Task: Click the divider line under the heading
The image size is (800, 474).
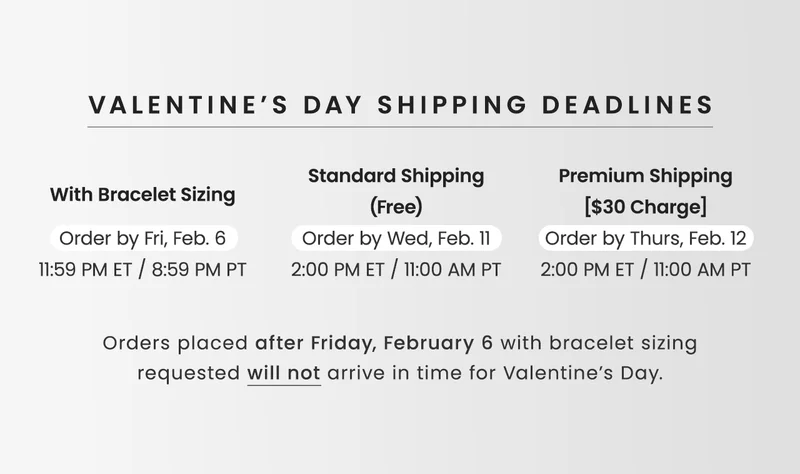Action: (400, 127)
